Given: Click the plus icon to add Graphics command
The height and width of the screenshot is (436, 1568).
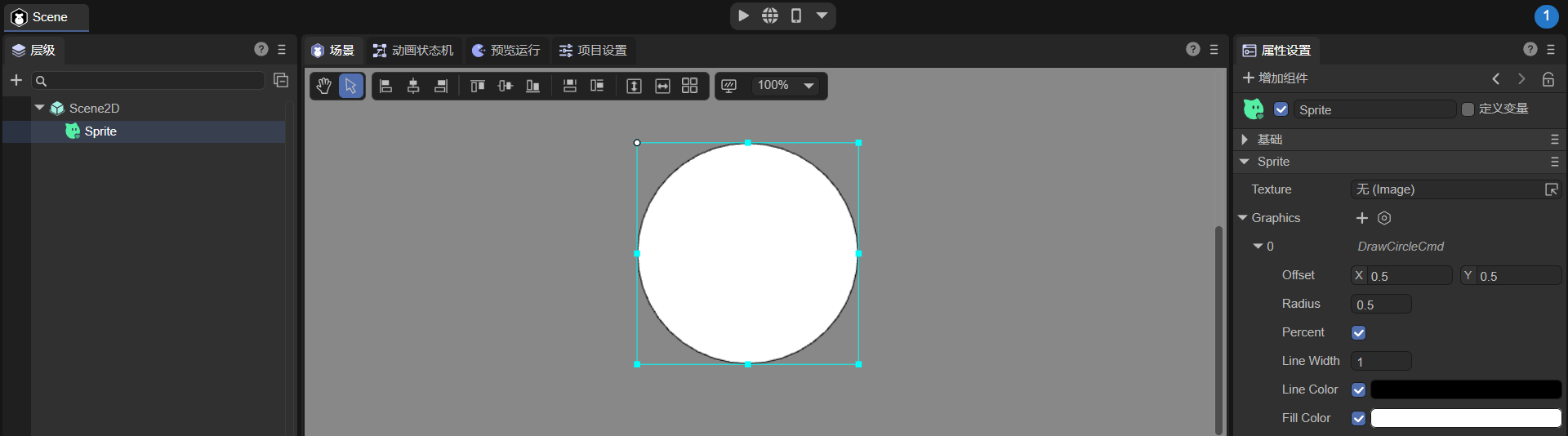Looking at the screenshot, I should (x=1361, y=218).
